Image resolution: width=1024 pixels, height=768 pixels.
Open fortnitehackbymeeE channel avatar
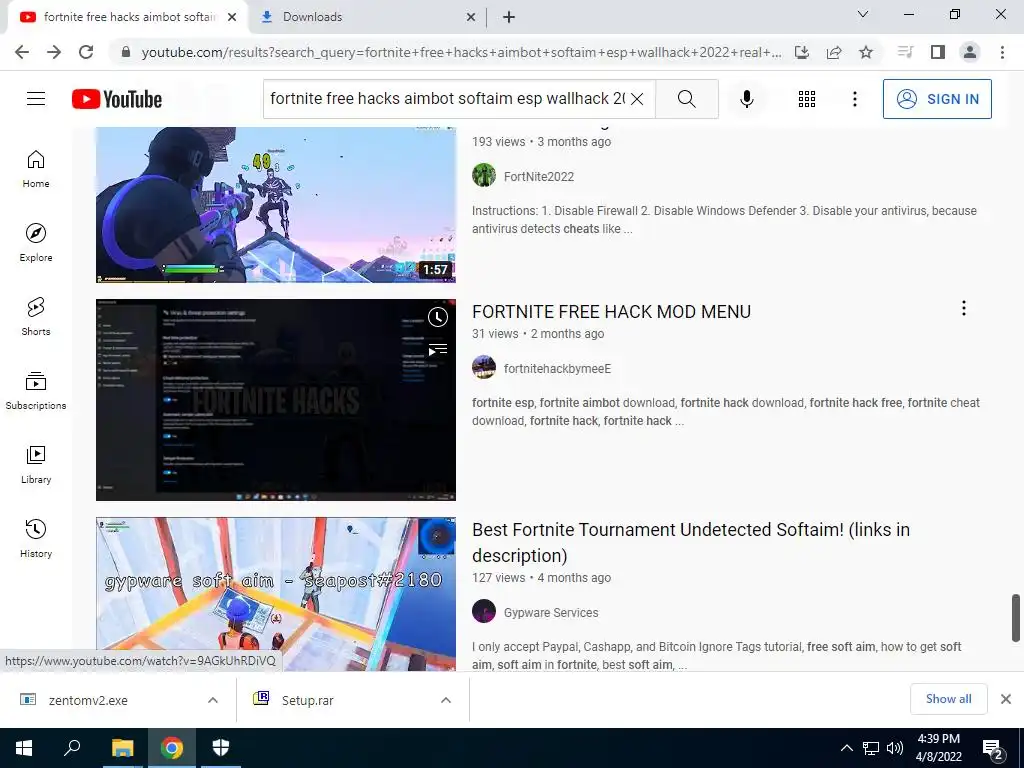(484, 368)
